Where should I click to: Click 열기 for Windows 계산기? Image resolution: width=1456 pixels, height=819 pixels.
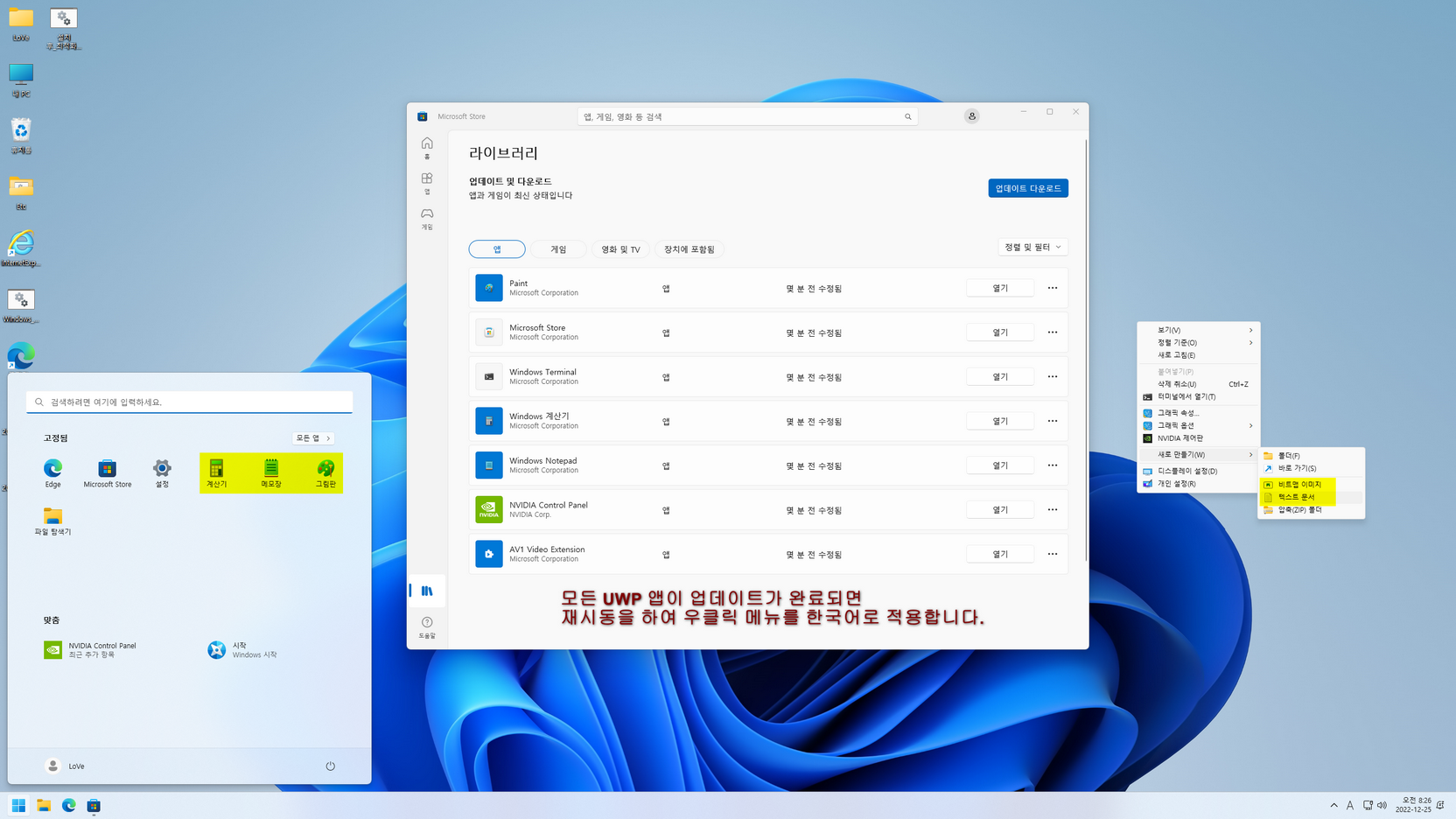(1000, 421)
